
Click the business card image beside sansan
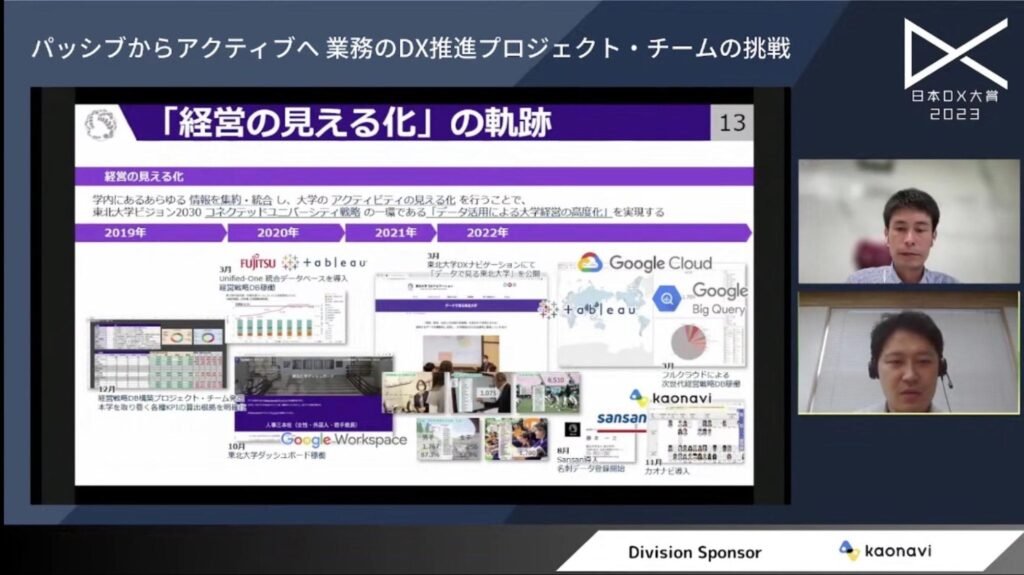pos(609,444)
